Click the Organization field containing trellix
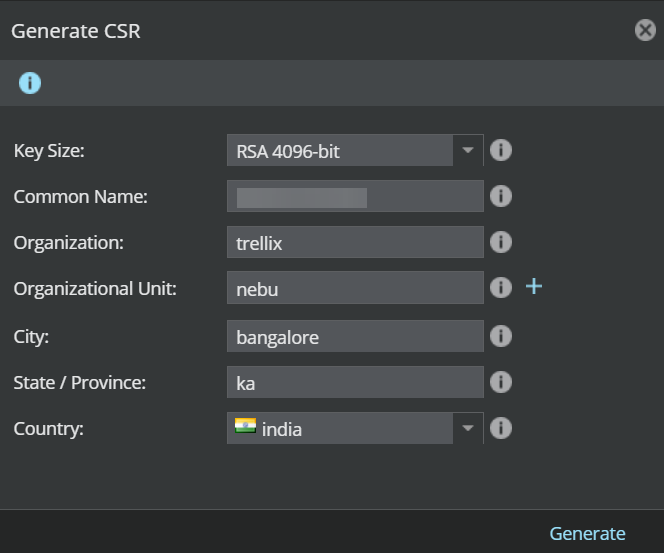Viewport: 664px width, 553px height. tap(355, 242)
